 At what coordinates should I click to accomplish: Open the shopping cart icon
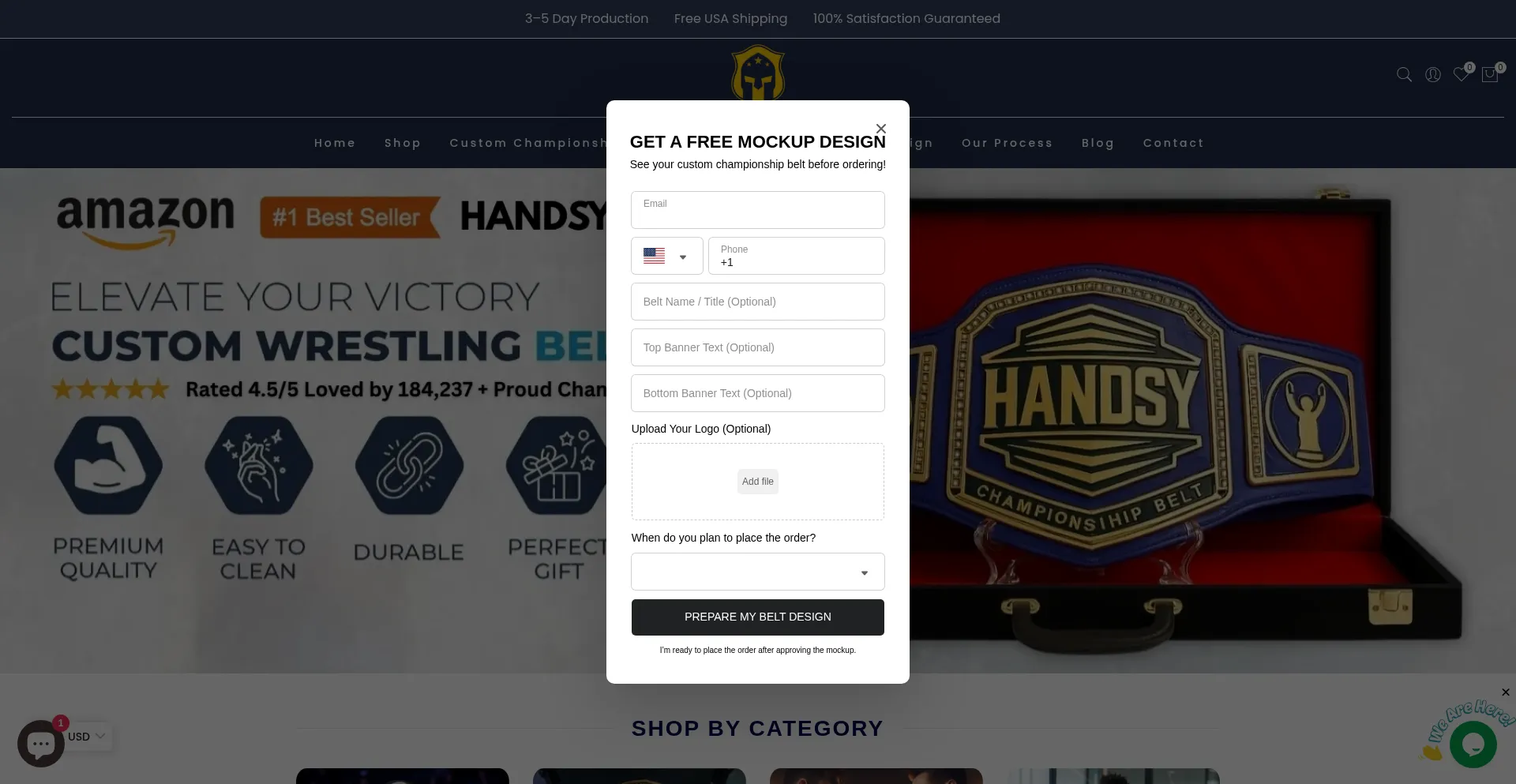[1490, 74]
